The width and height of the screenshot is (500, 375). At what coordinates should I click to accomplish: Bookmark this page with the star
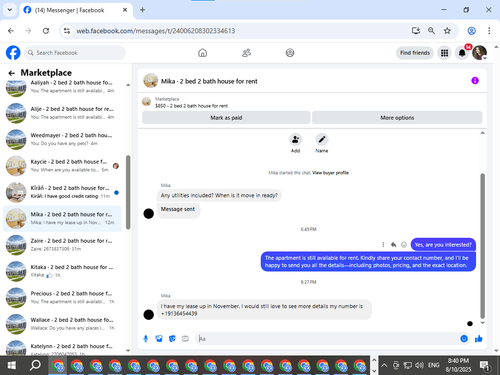[447, 31]
